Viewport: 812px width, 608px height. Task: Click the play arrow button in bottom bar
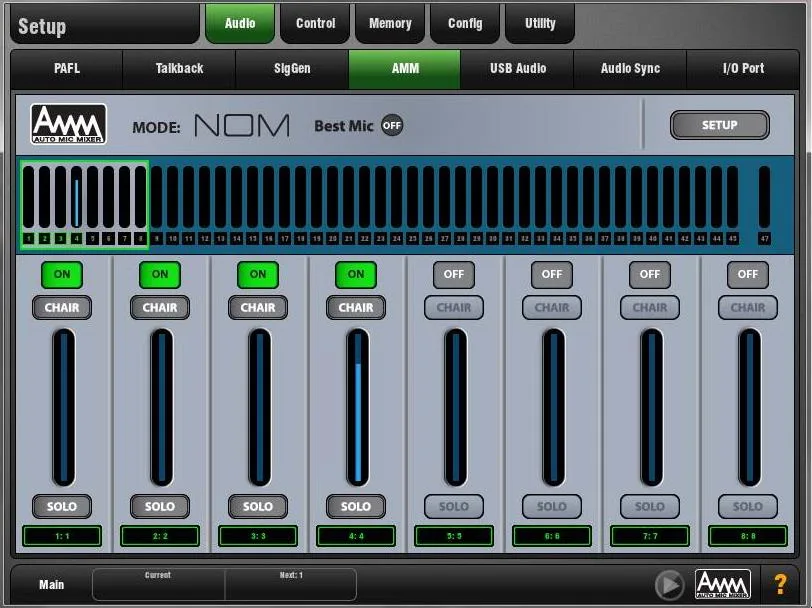coord(670,585)
